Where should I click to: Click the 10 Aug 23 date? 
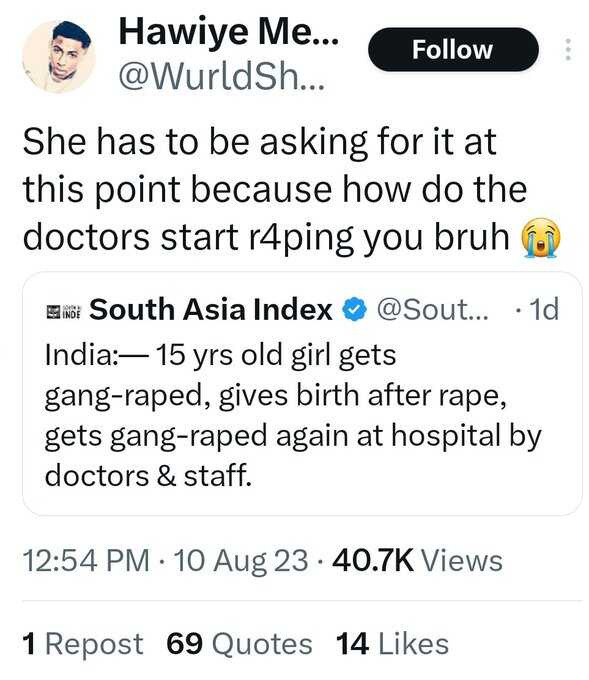click(241, 561)
